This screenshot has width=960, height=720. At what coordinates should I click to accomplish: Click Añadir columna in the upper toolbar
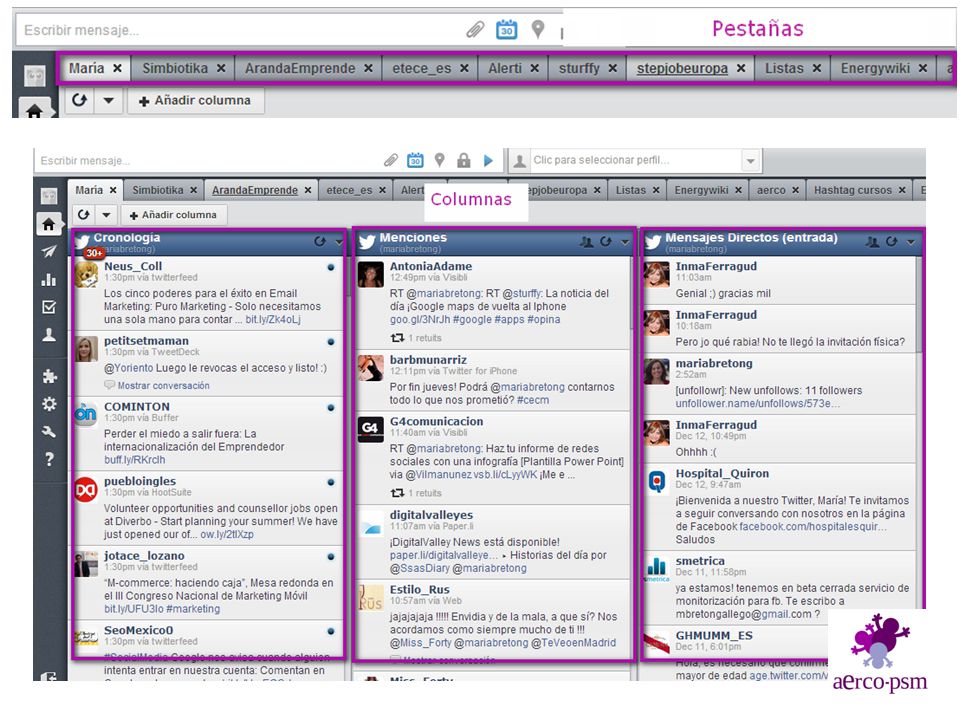coord(195,100)
